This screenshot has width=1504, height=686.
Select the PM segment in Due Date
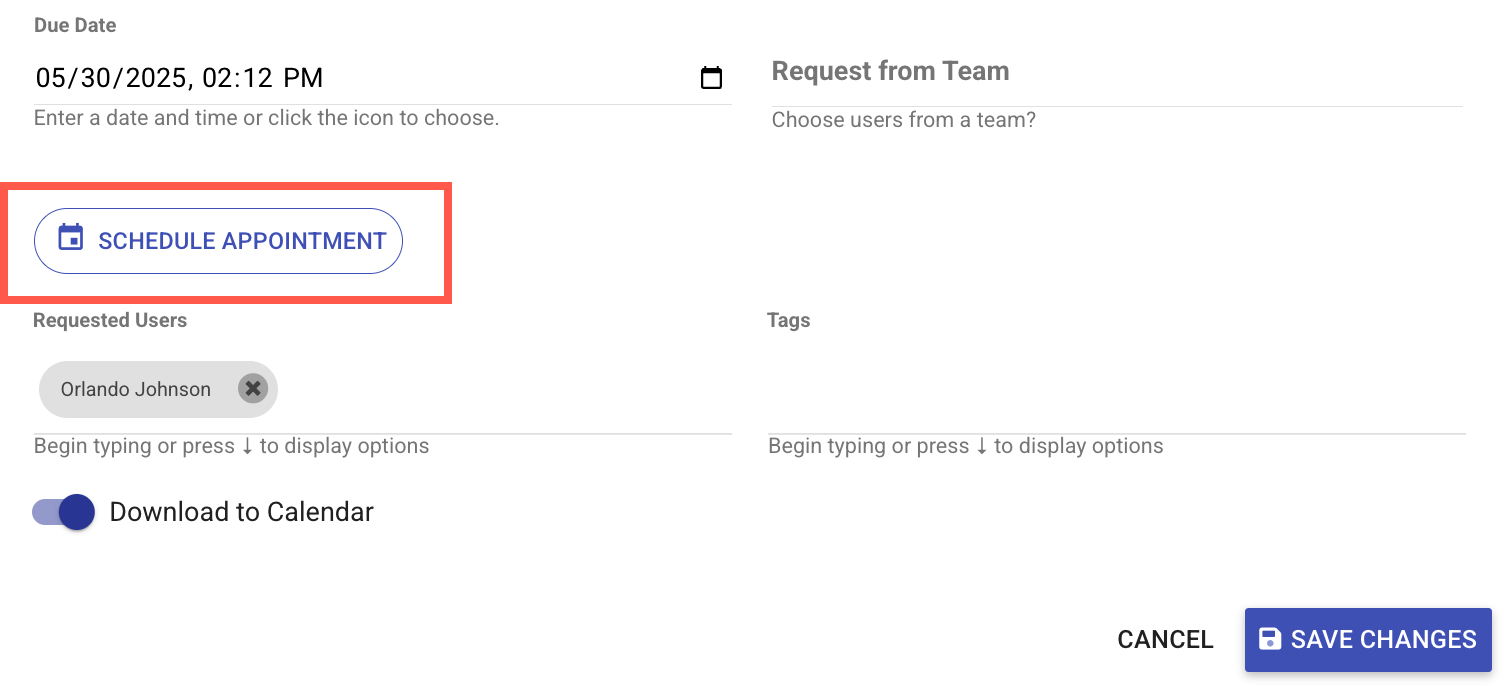pyautogui.click(x=303, y=78)
